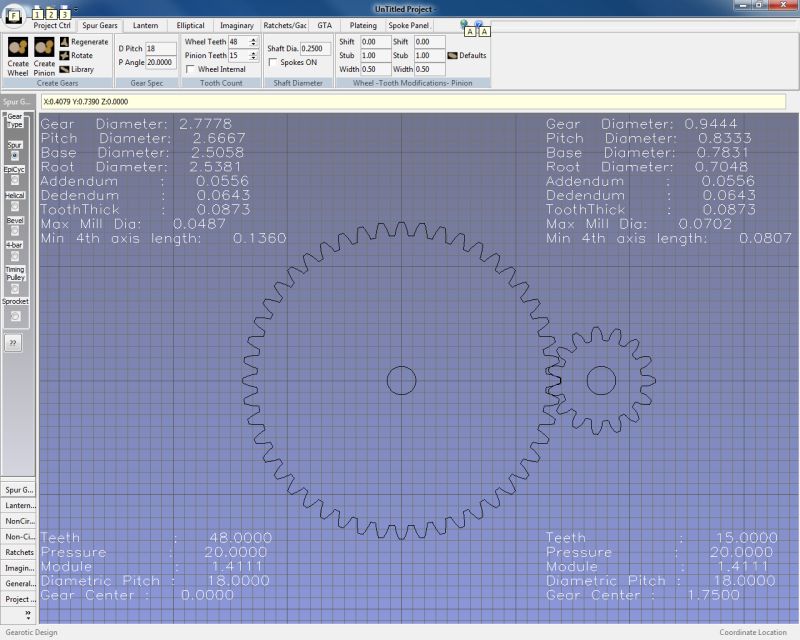Open the Ratchets/Gac tab
Screen dimensions: 800x640
(x=285, y=25)
